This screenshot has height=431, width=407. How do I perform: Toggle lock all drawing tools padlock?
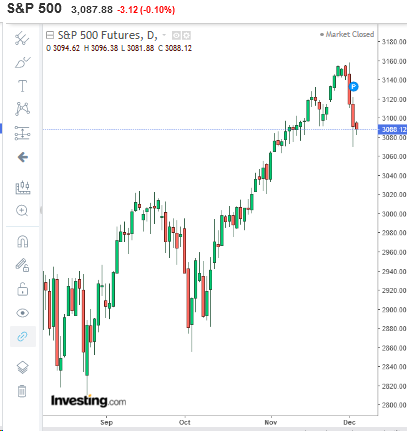tap(22, 289)
